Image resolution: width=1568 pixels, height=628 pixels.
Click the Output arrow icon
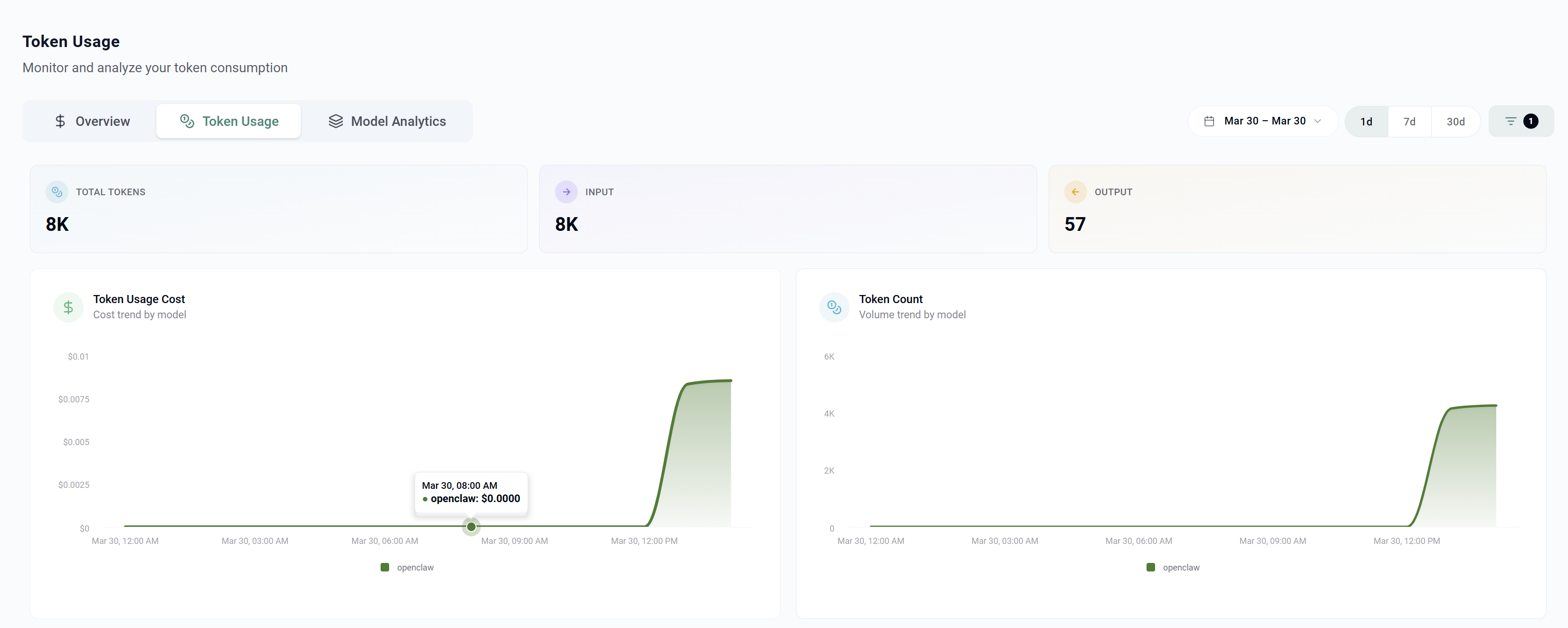[1075, 192]
